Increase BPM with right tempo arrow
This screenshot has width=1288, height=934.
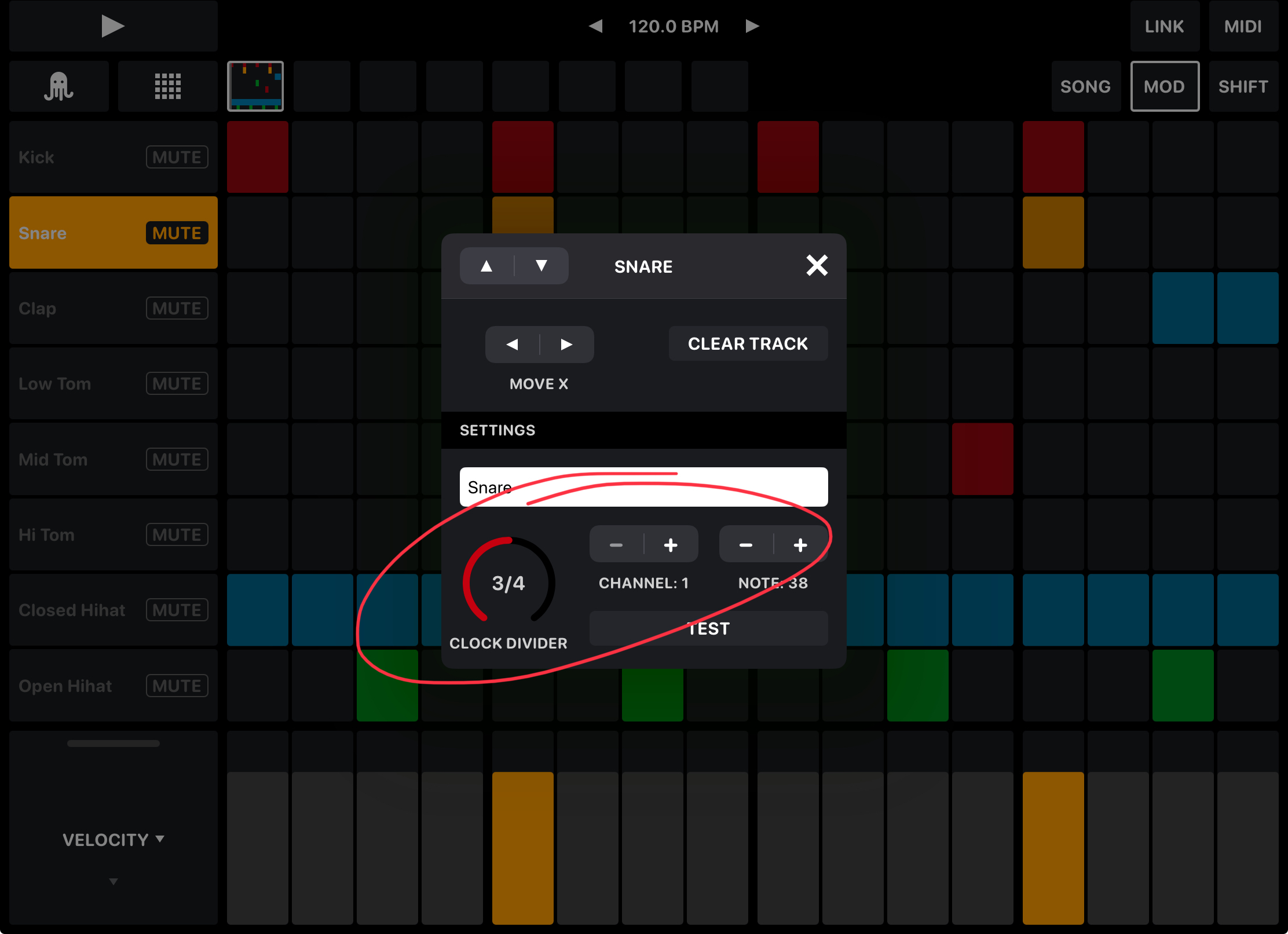click(752, 26)
